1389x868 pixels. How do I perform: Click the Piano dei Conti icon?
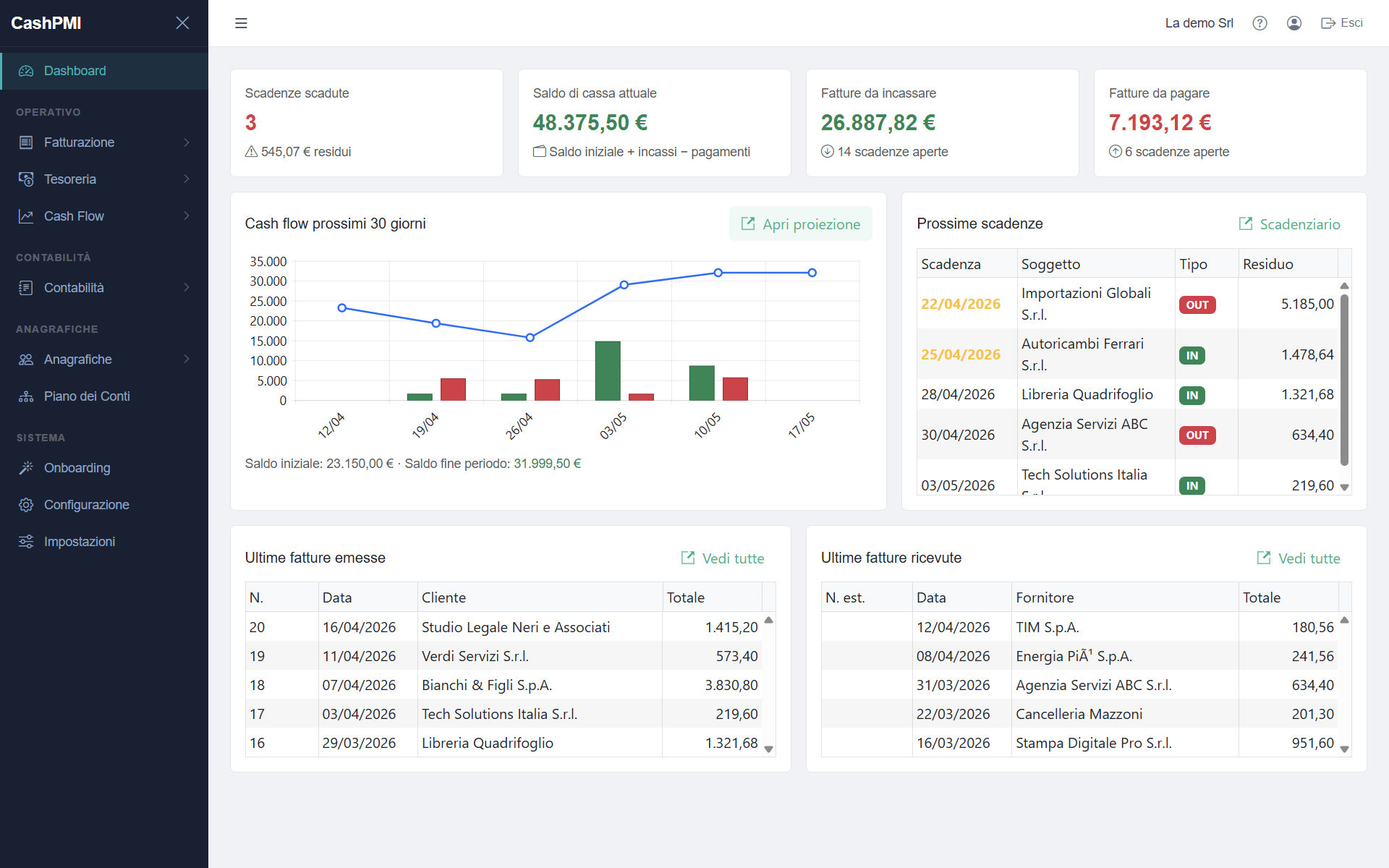point(26,396)
